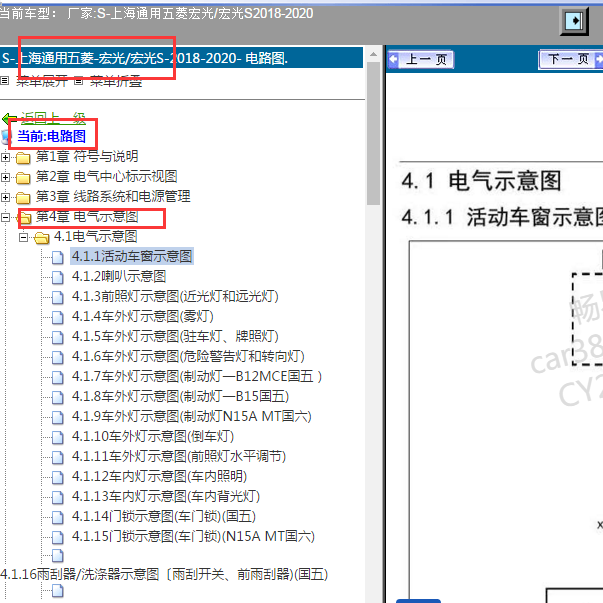Click document icon beside 4.1.7 B12MCE国五
Image resolution: width=603 pixels, height=603 pixels.
point(58,377)
